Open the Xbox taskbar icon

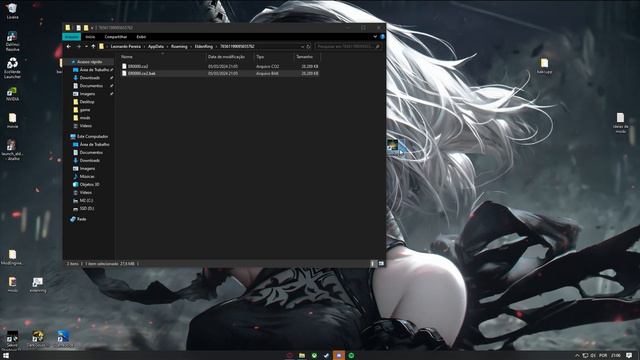[314, 356]
